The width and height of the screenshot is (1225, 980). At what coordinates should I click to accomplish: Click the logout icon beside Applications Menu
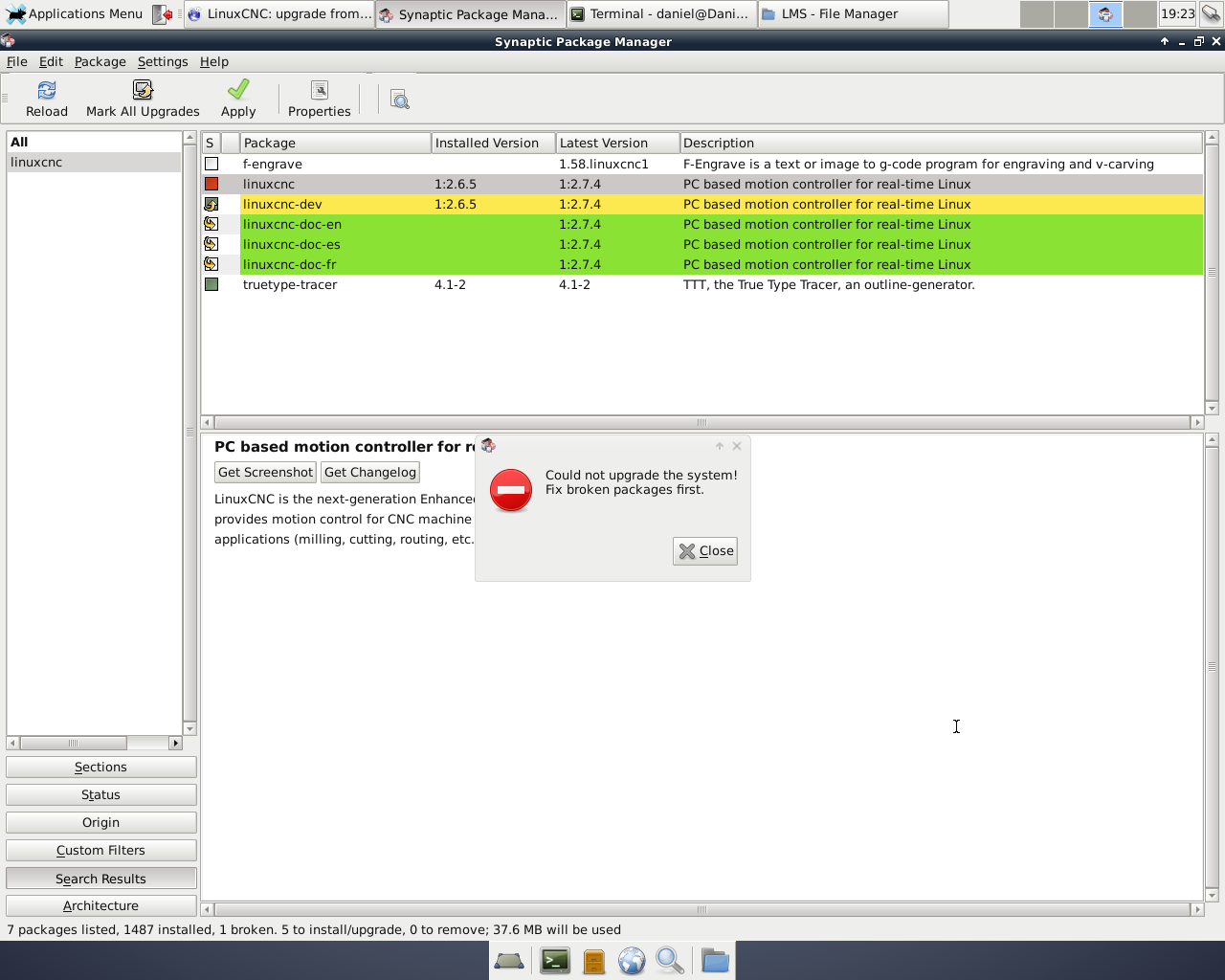pos(164,14)
